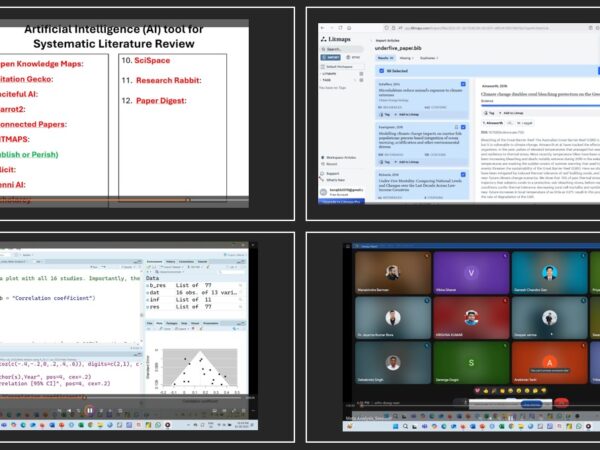The image size is (600, 450).
Task: Click the SciSpace item on the slide
Action: click(x=152, y=60)
